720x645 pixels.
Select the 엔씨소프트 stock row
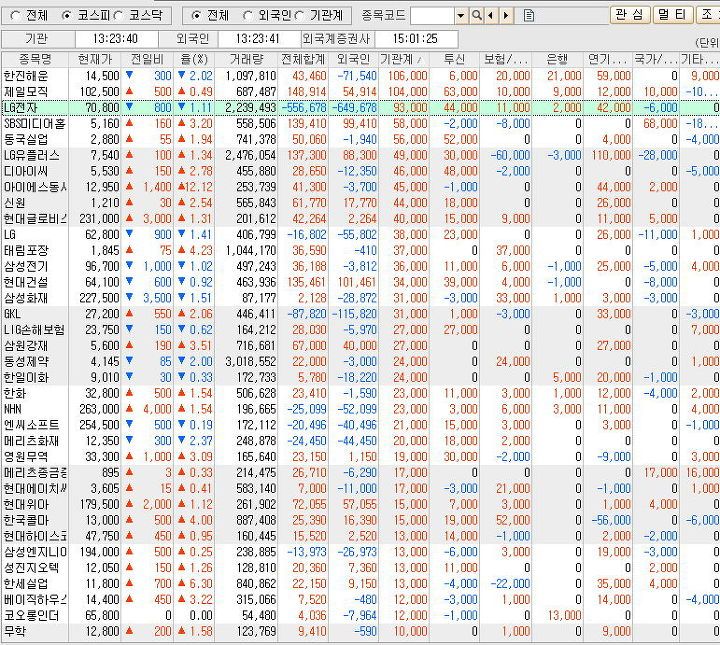click(360, 425)
